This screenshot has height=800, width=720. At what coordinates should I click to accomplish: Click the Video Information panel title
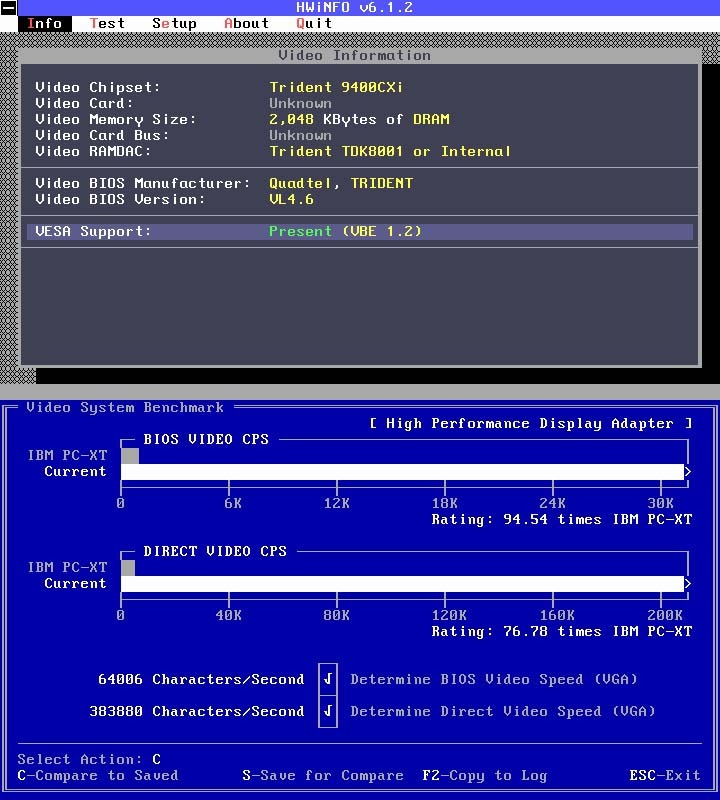point(355,55)
